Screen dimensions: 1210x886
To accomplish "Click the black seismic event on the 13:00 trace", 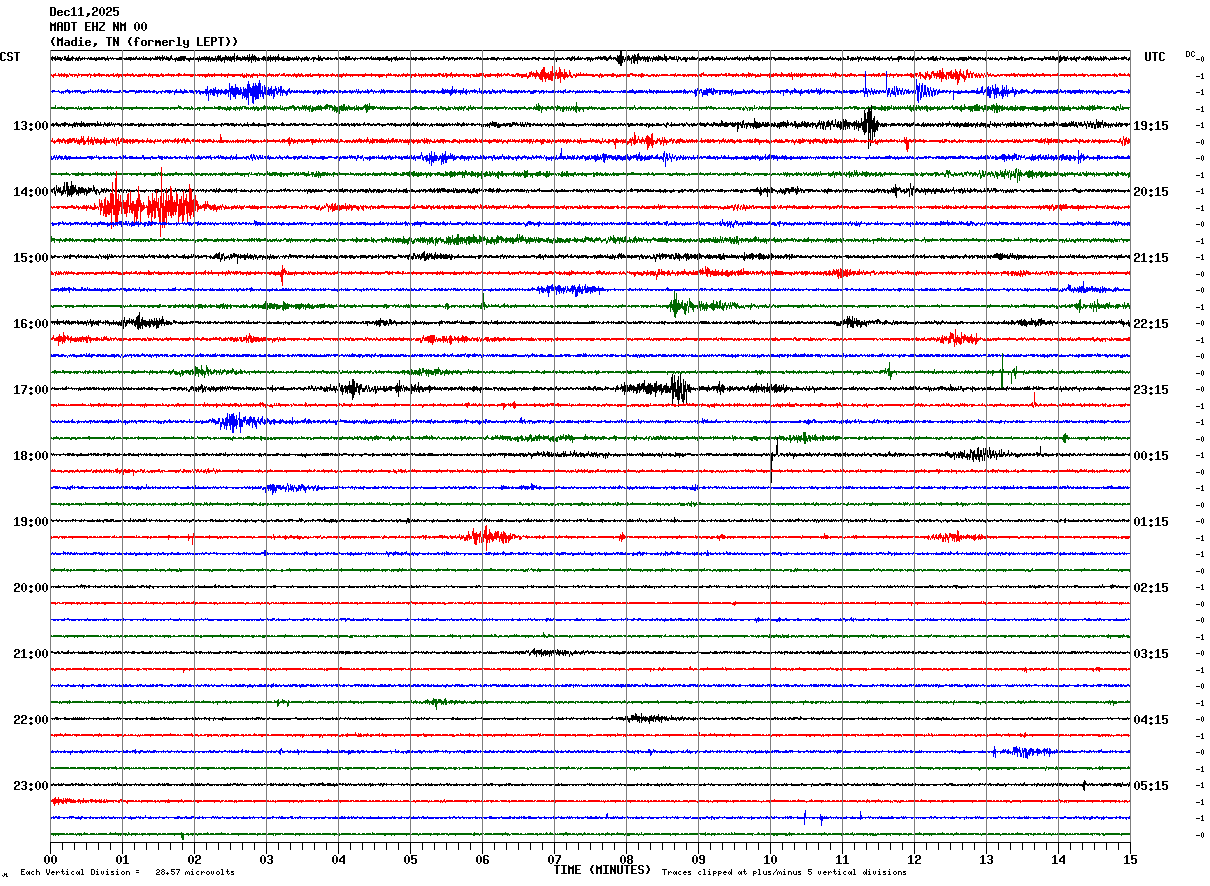I will (x=869, y=124).
